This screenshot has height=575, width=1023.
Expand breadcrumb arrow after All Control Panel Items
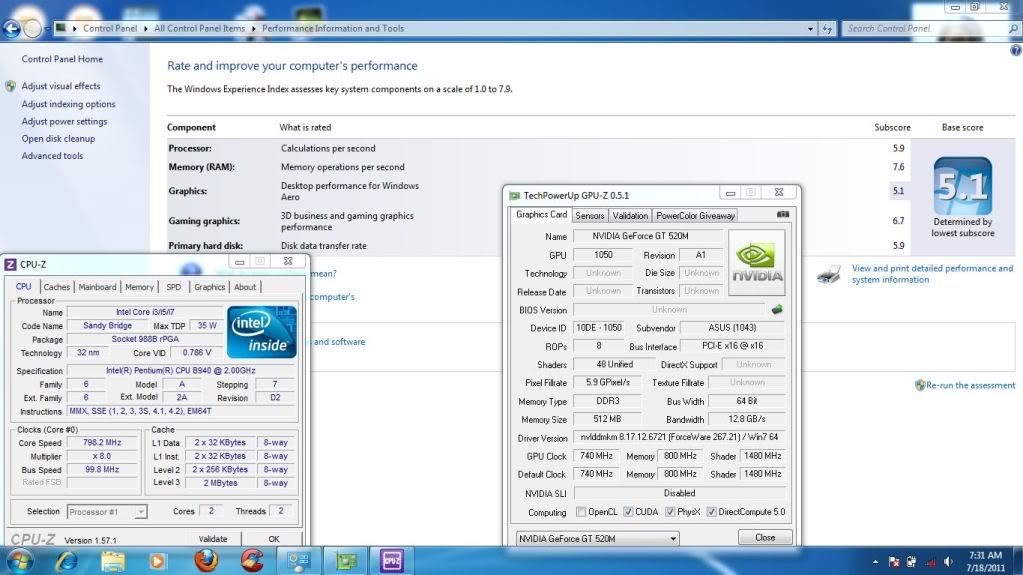(x=254, y=29)
